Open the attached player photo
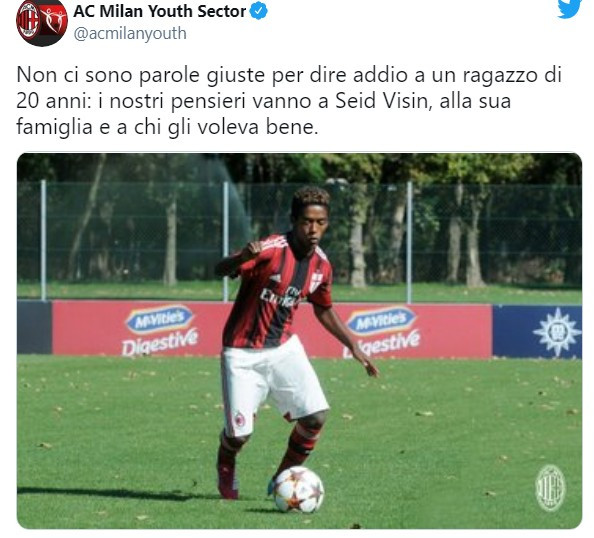Image resolution: width=594 pixels, height=538 pixels. [x=299, y=341]
